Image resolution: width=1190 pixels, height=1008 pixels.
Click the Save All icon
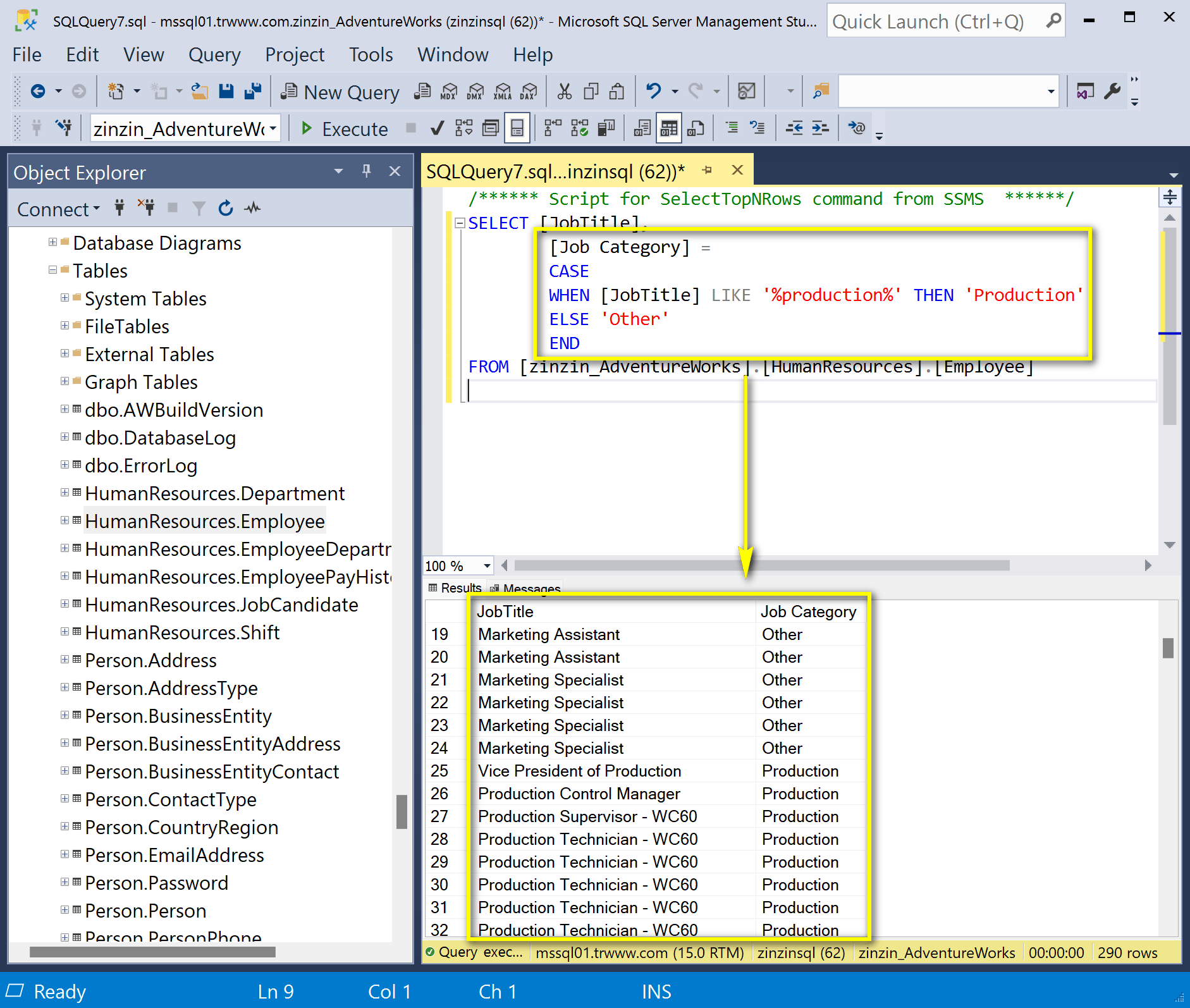coord(253,92)
